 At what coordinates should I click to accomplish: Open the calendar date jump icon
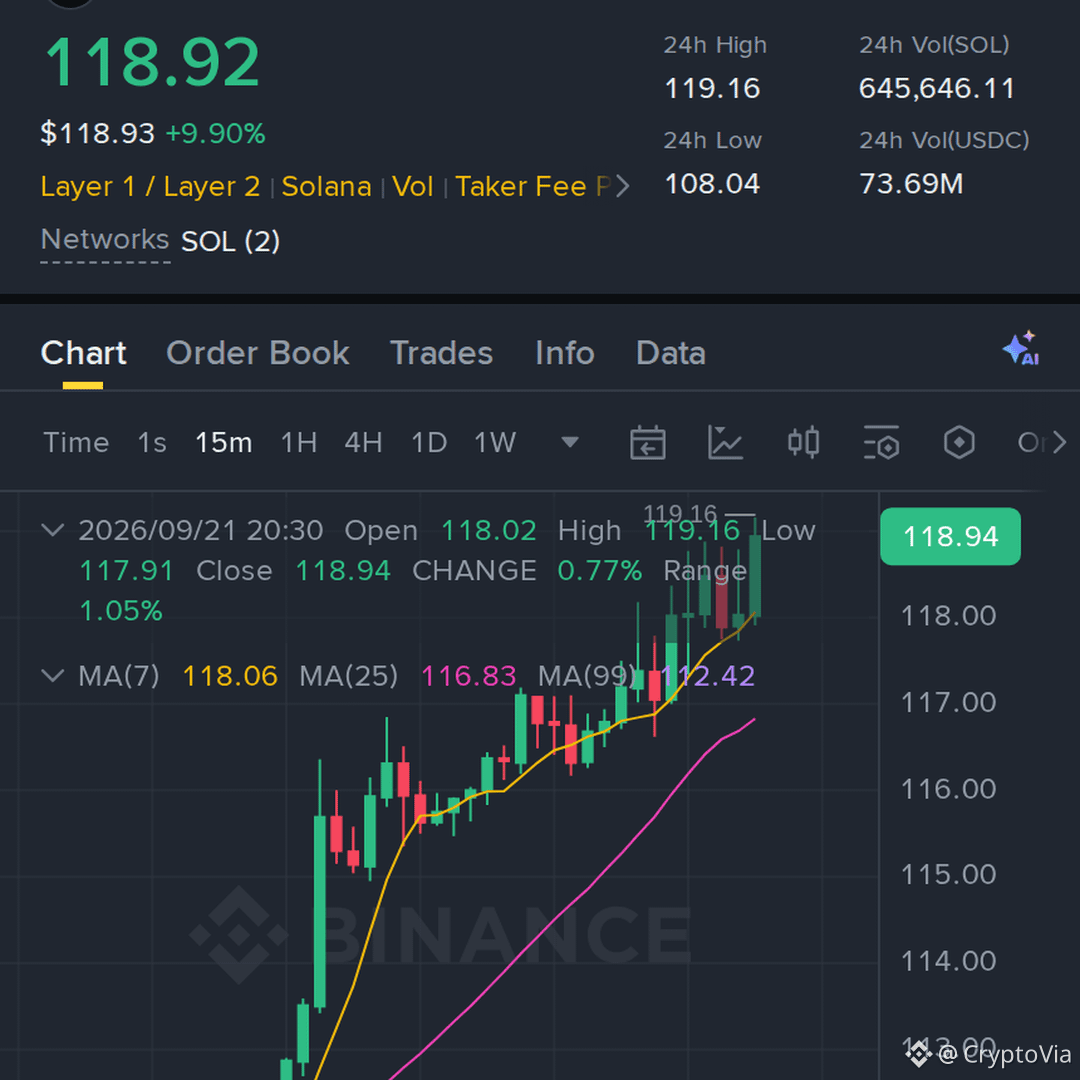pyautogui.click(x=647, y=442)
